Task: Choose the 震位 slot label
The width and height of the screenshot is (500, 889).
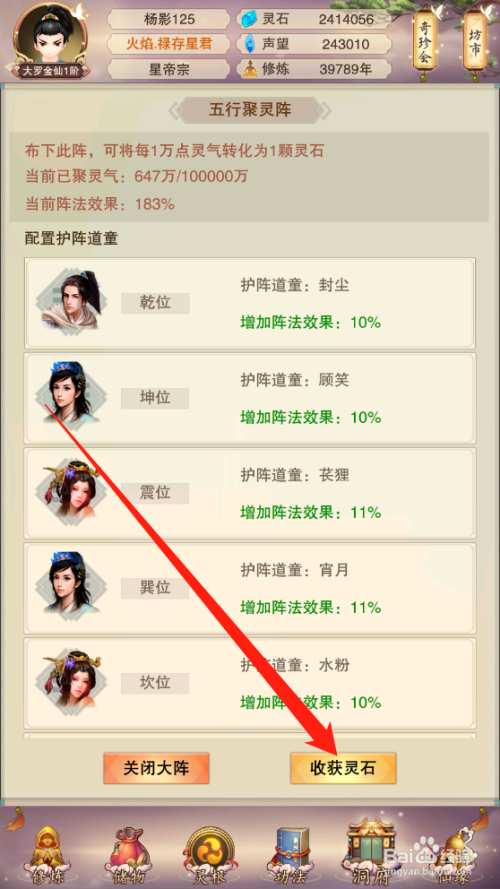Action: click(155, 493)
